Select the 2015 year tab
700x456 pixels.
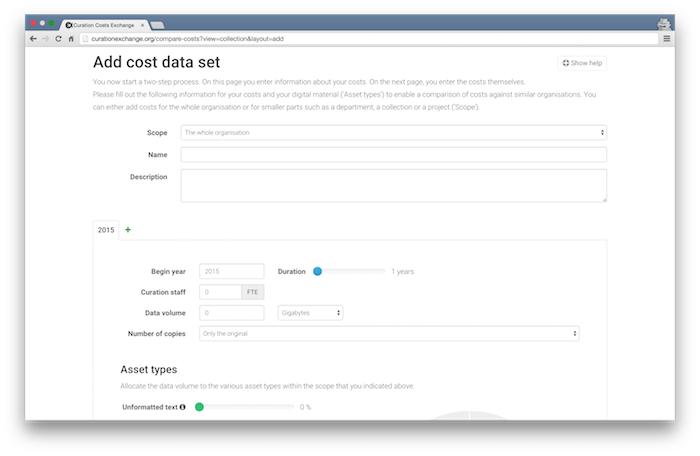tap(106, 230)
